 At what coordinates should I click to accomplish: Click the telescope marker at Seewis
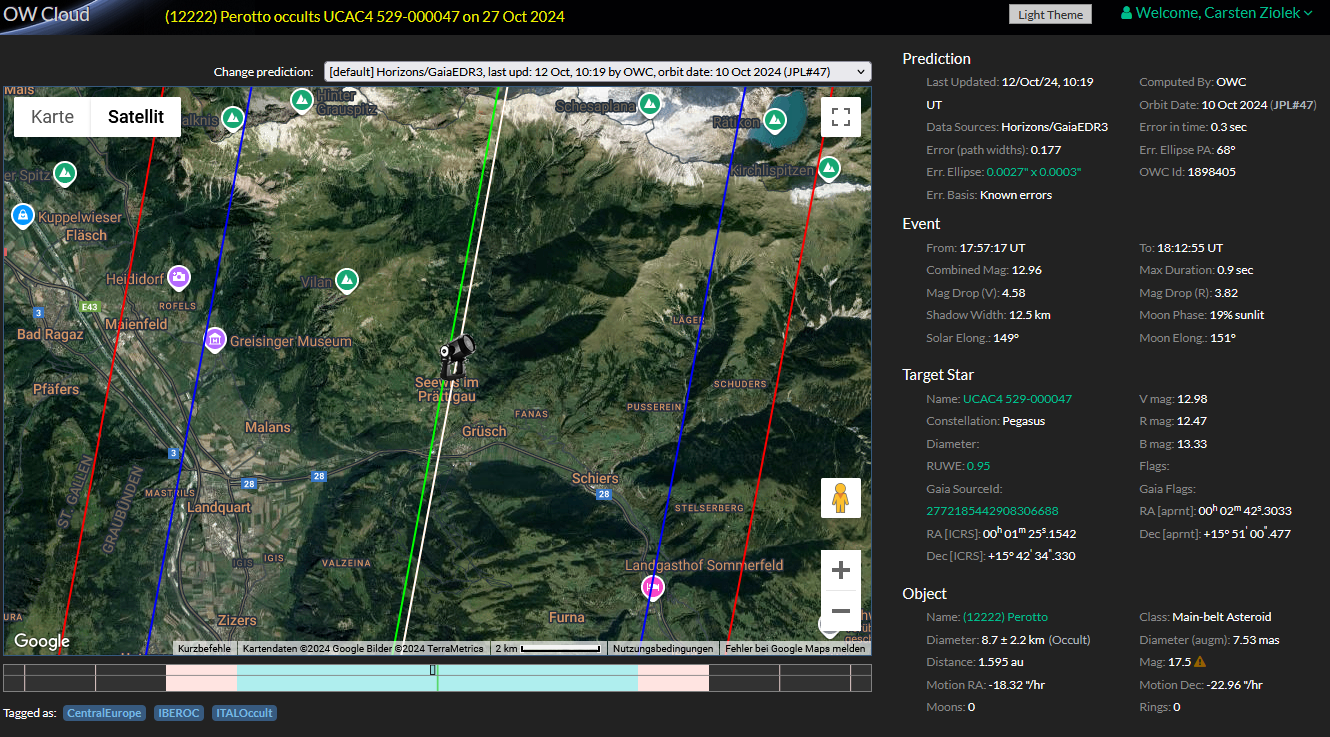pos(456,356)
